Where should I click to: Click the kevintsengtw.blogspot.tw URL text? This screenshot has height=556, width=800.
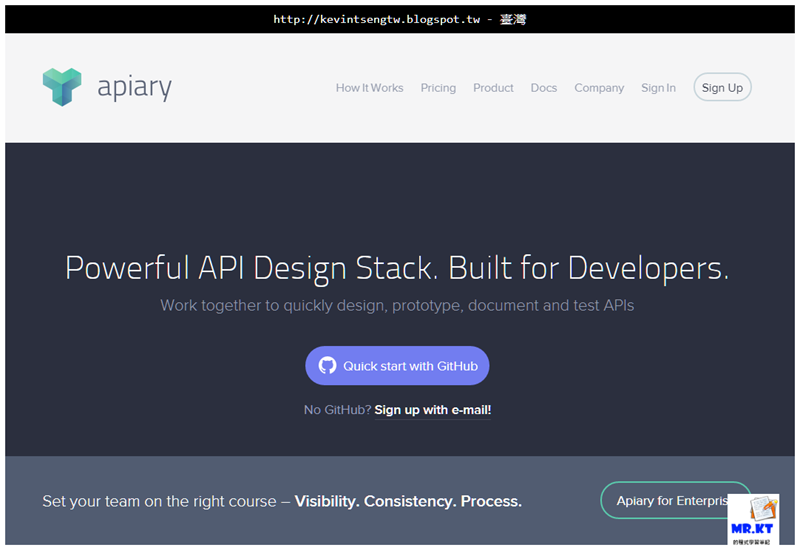coord(377,19)
